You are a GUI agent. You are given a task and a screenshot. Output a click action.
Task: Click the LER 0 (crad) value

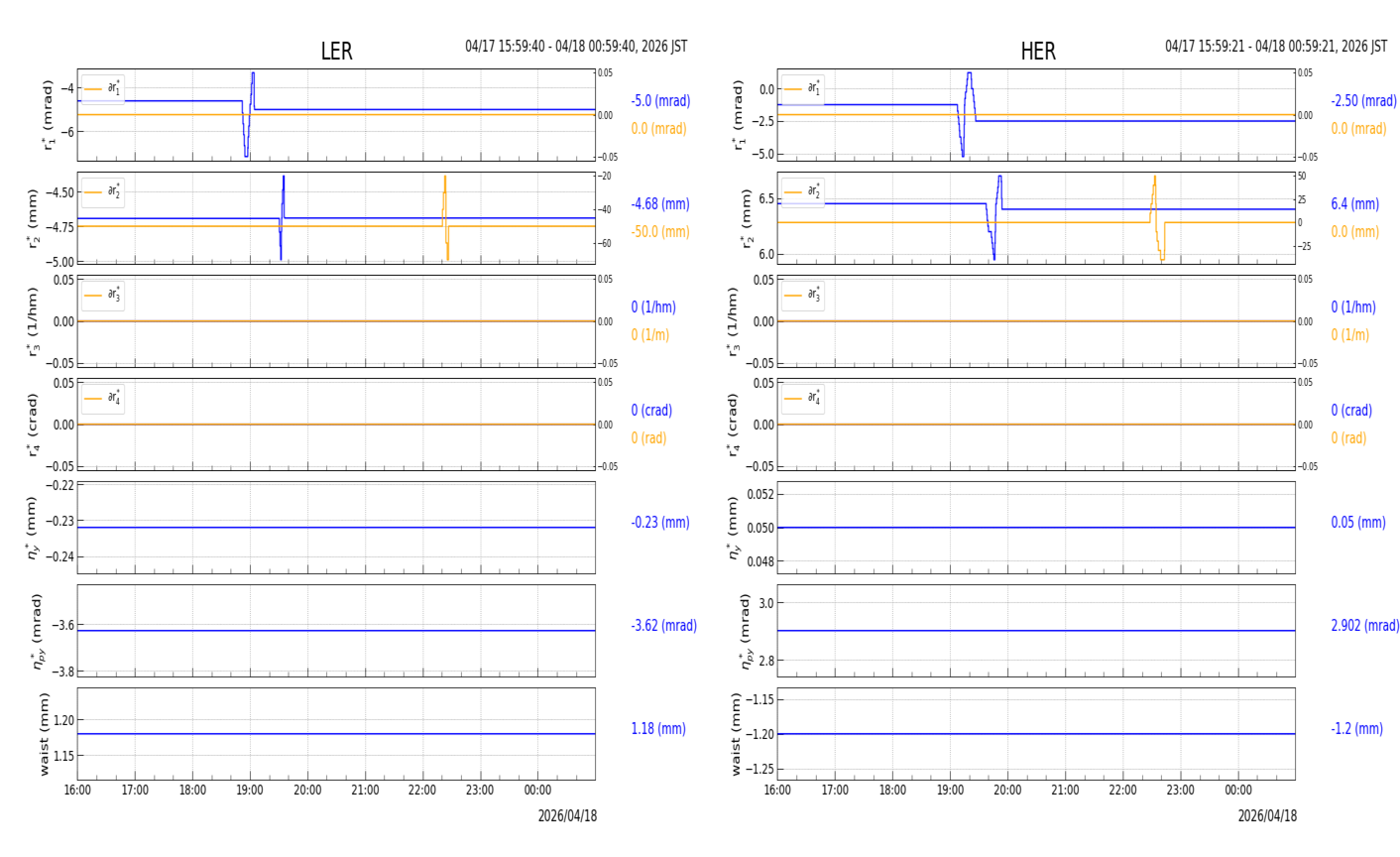click(651, 411)
